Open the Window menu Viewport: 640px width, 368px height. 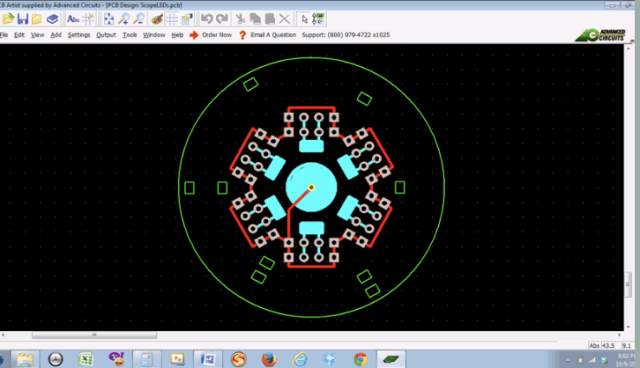[154, 35]
